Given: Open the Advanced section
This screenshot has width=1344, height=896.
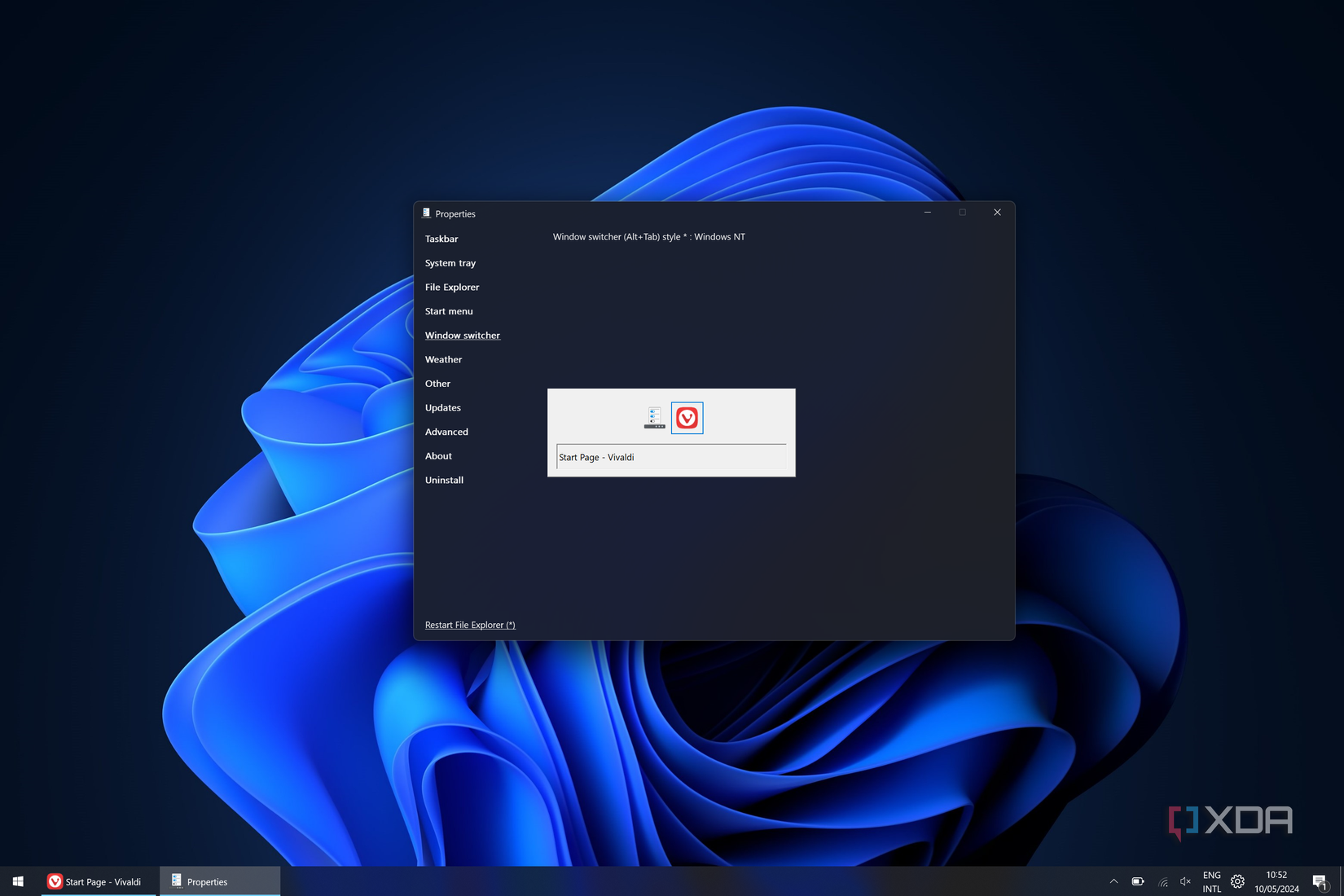Looking at the screenshot, I should point(446,432).
